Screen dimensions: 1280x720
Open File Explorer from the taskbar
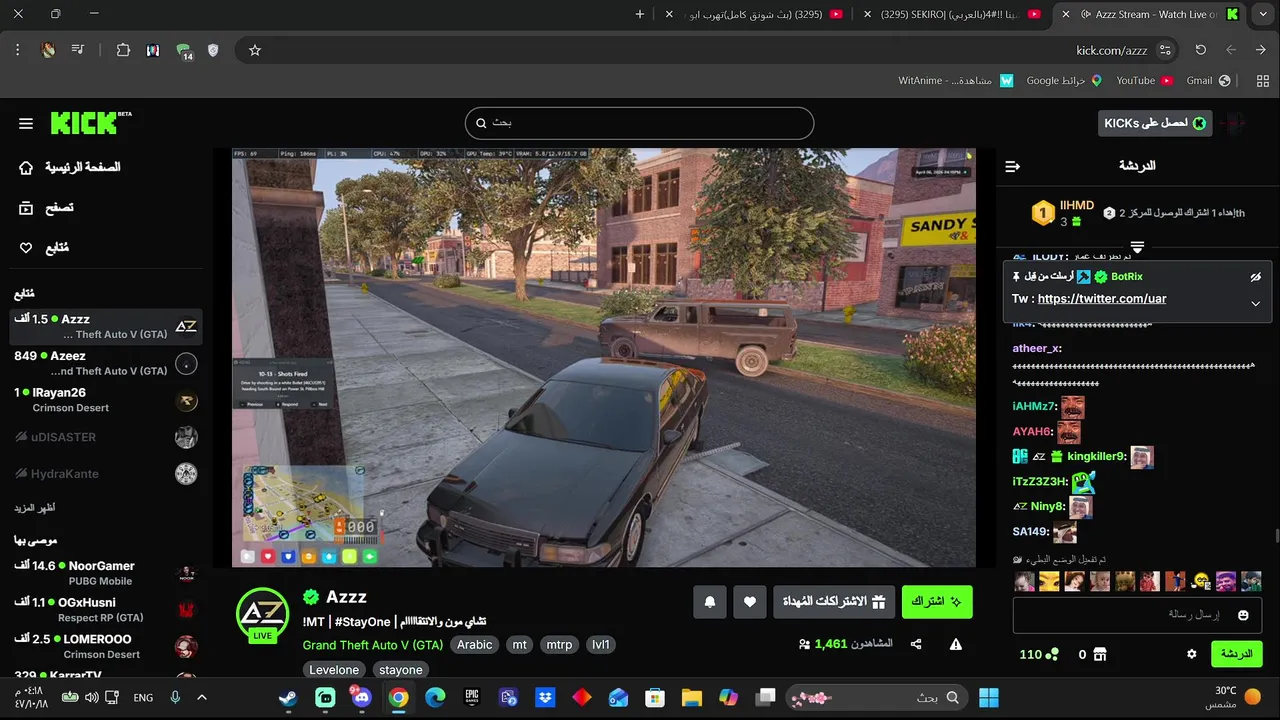(691, 698)
